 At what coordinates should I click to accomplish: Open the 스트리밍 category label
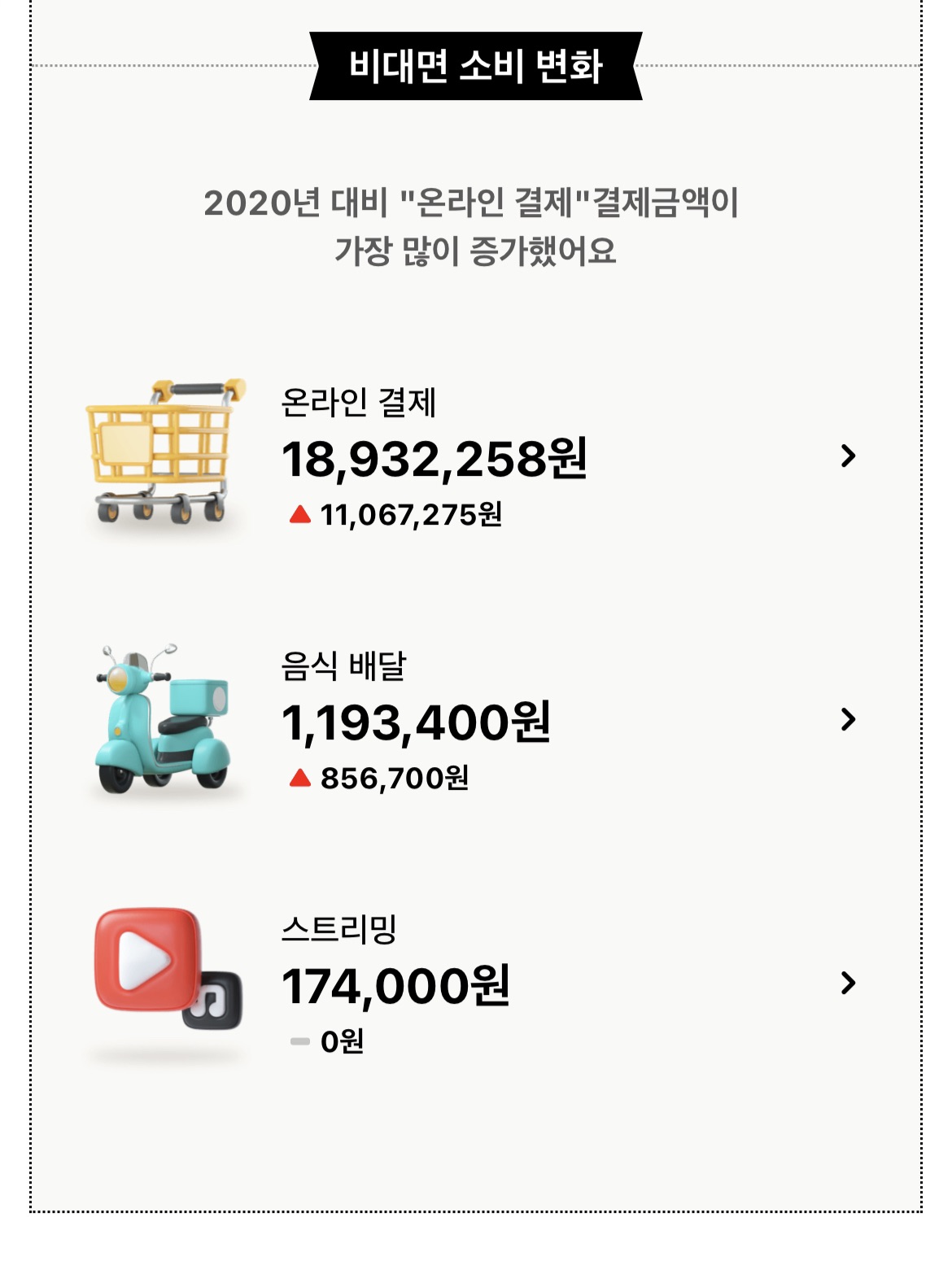[338, 929]
